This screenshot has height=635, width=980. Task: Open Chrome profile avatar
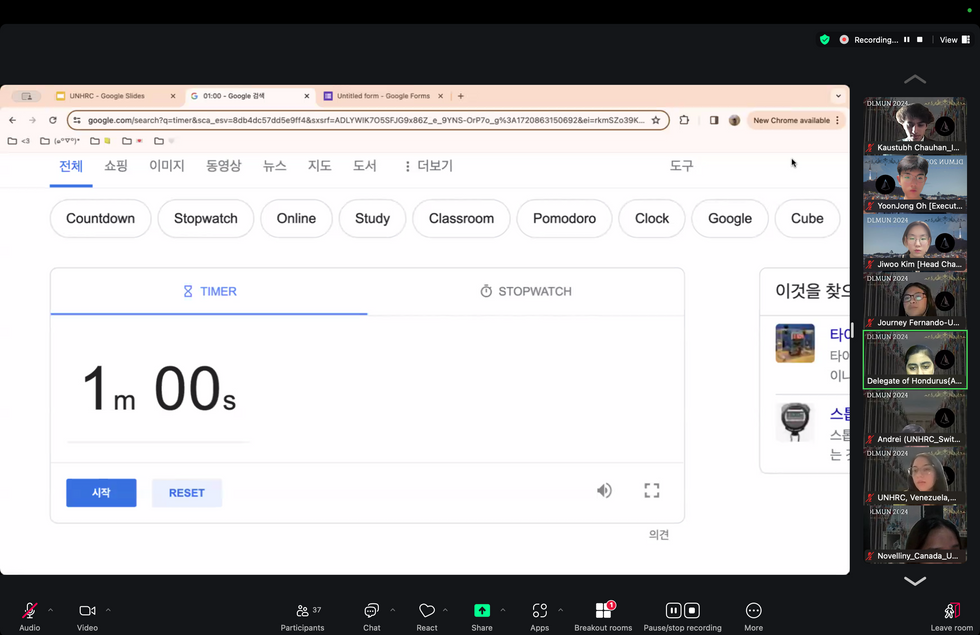pyautogui.click(x=734, y=120)
